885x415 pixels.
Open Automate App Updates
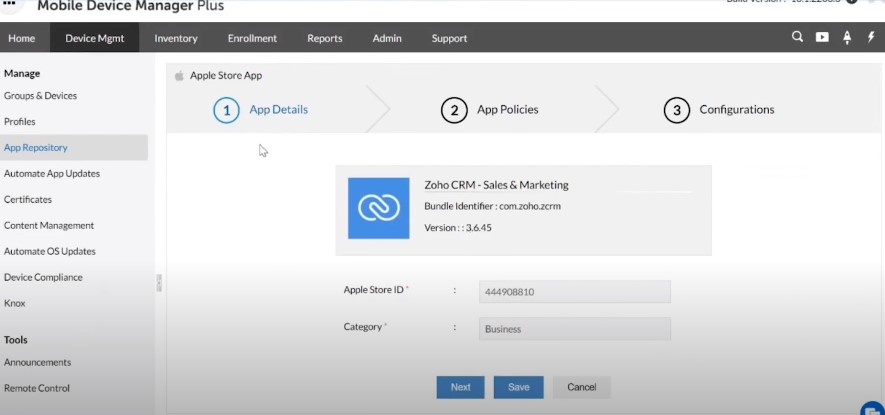click(52, 173)
